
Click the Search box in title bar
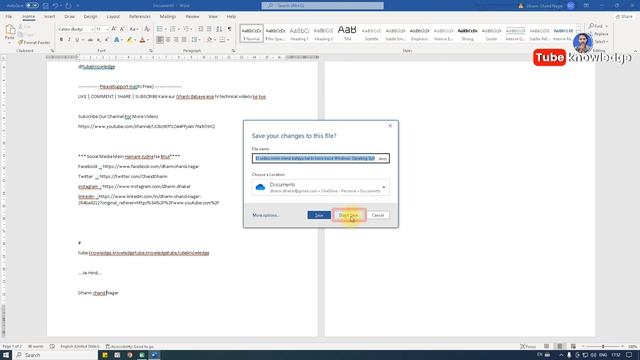coord(322,6)
